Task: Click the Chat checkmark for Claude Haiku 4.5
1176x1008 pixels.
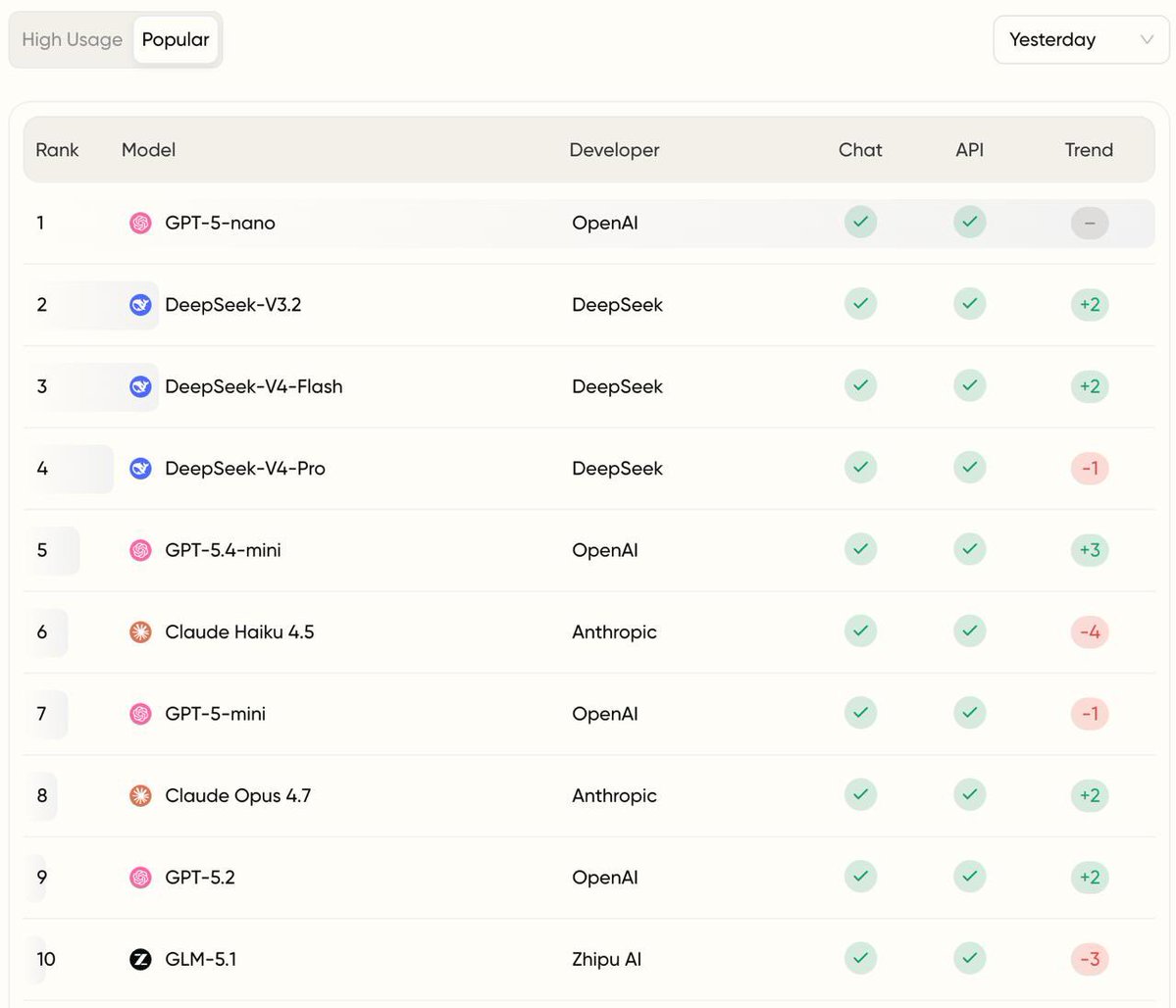Action: pos(860,630)
